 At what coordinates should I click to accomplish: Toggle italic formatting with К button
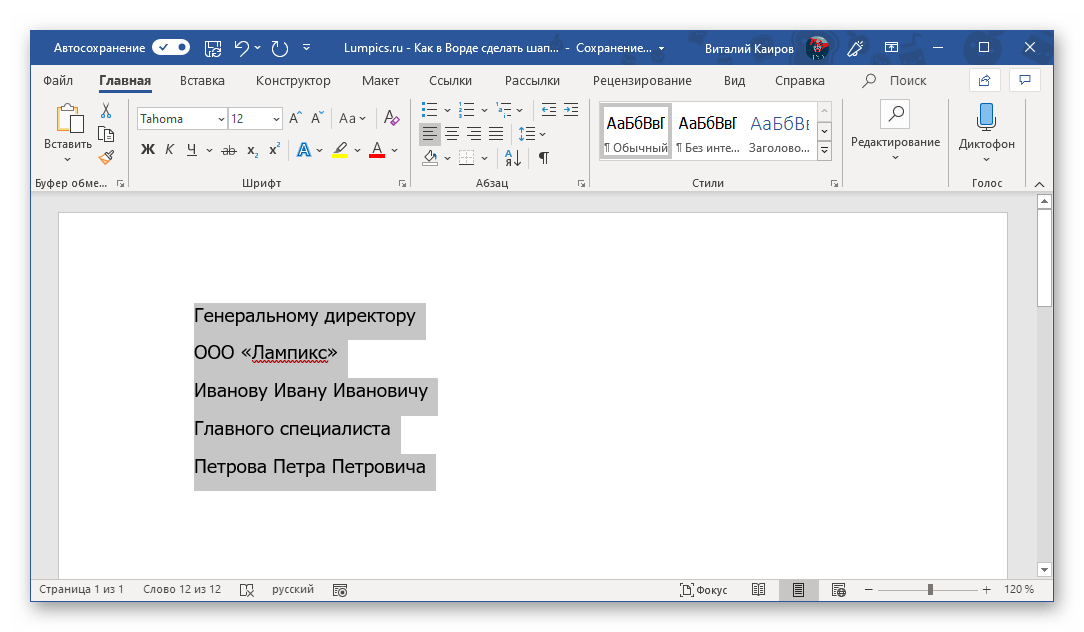[169, 150]
